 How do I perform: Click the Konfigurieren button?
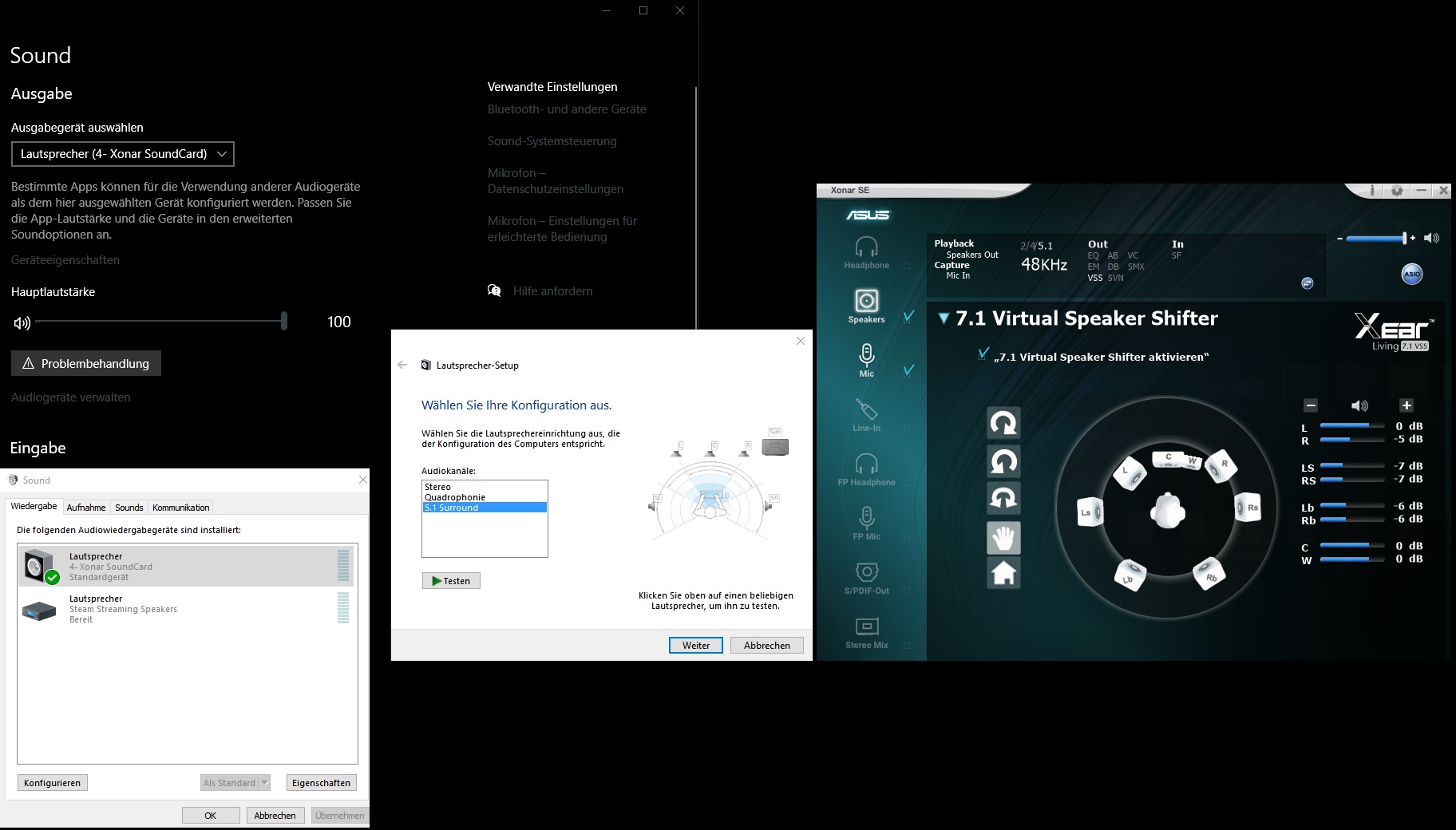coord(52,783)
